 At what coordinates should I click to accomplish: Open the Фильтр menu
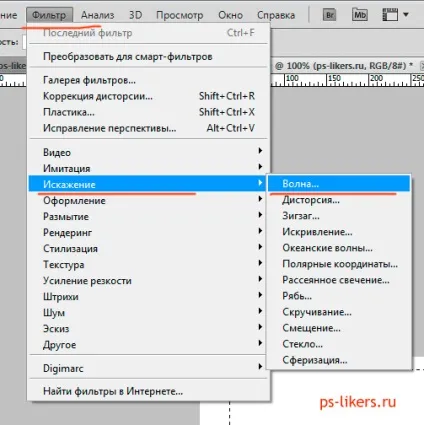pos(49,15)
